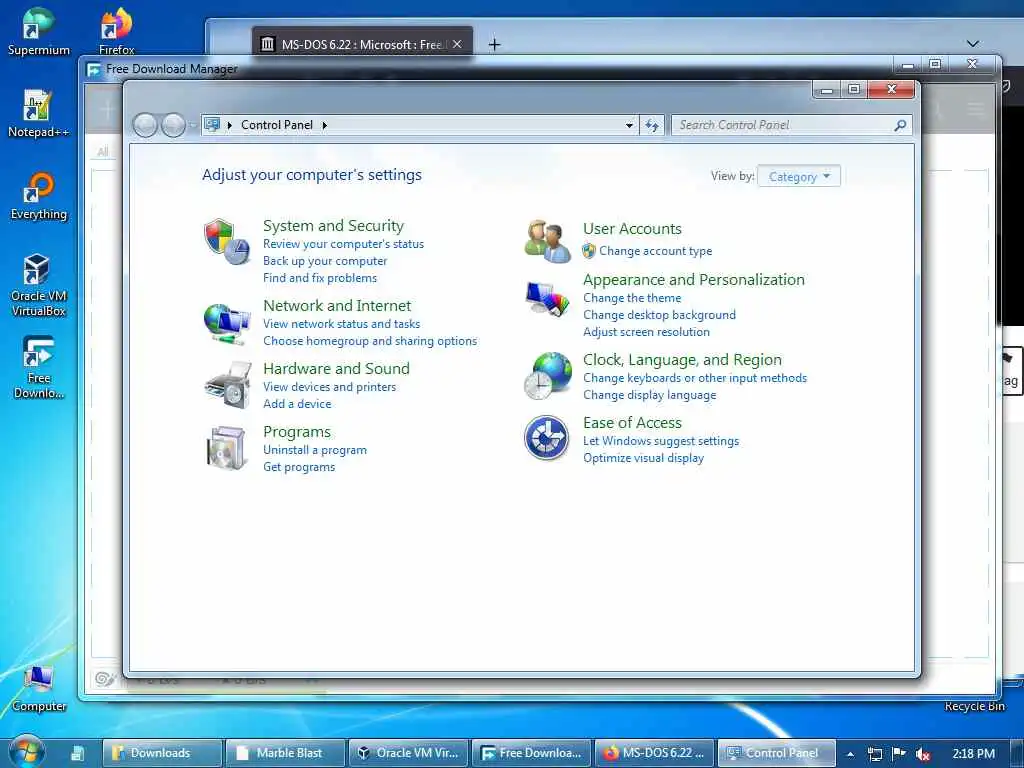Expand the Firefox tab list chevron
Image resolution: width=1024 pixels, height=768 pixels.
click(x=972, y=44)
